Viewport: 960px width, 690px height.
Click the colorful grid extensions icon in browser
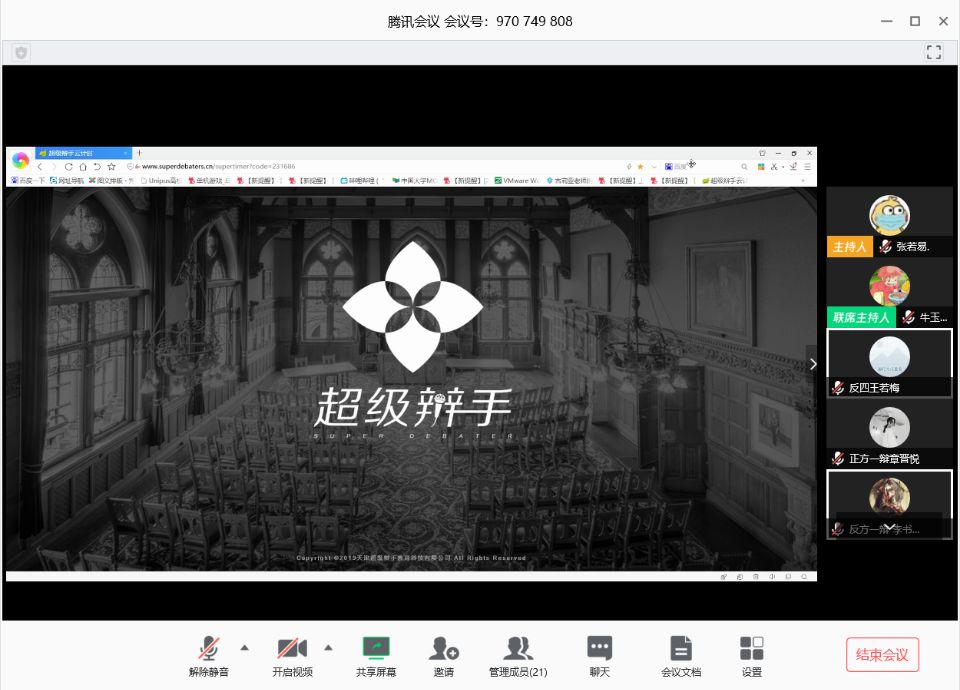(x=761, y=167)
